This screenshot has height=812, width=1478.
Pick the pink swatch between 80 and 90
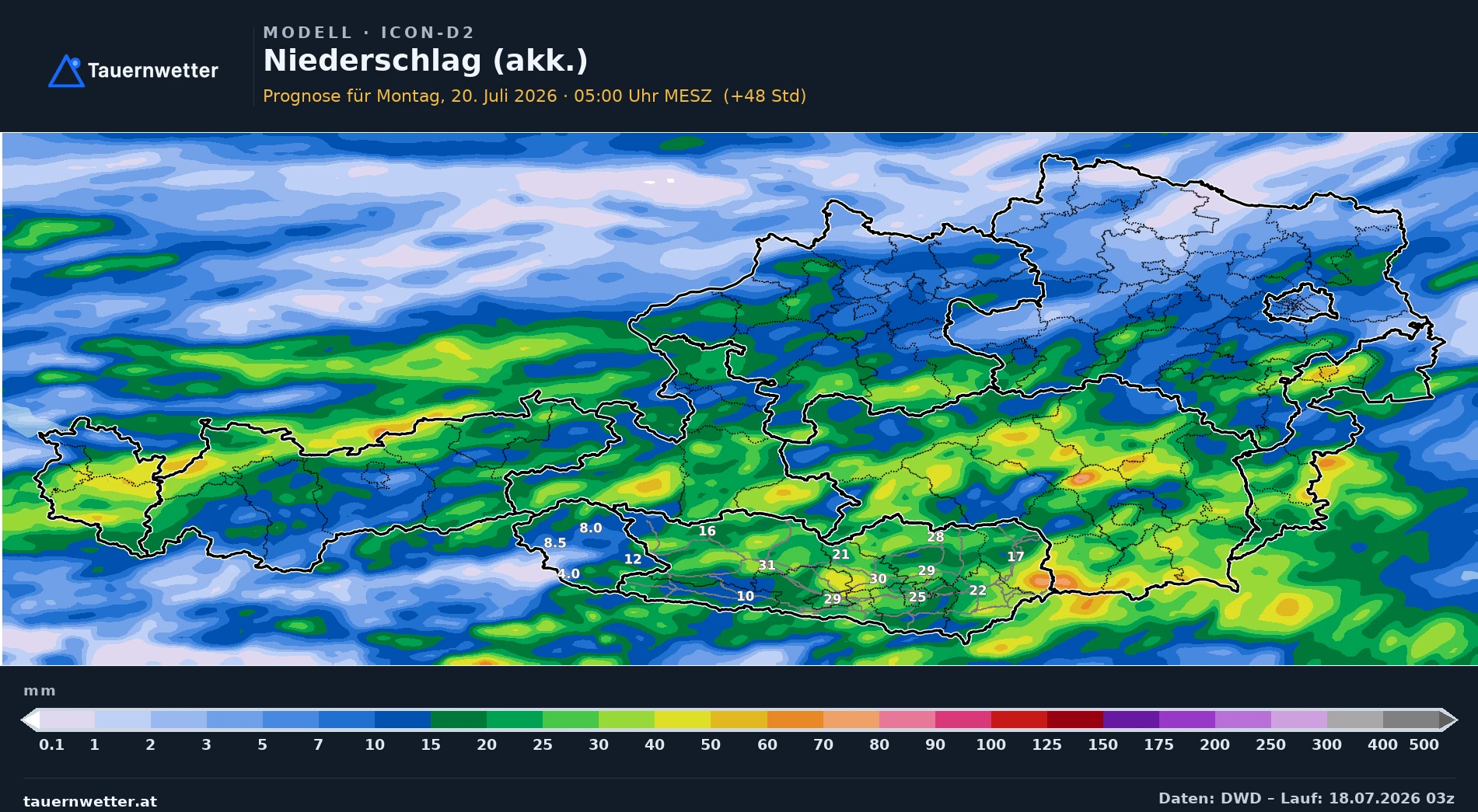click(907, 720)
